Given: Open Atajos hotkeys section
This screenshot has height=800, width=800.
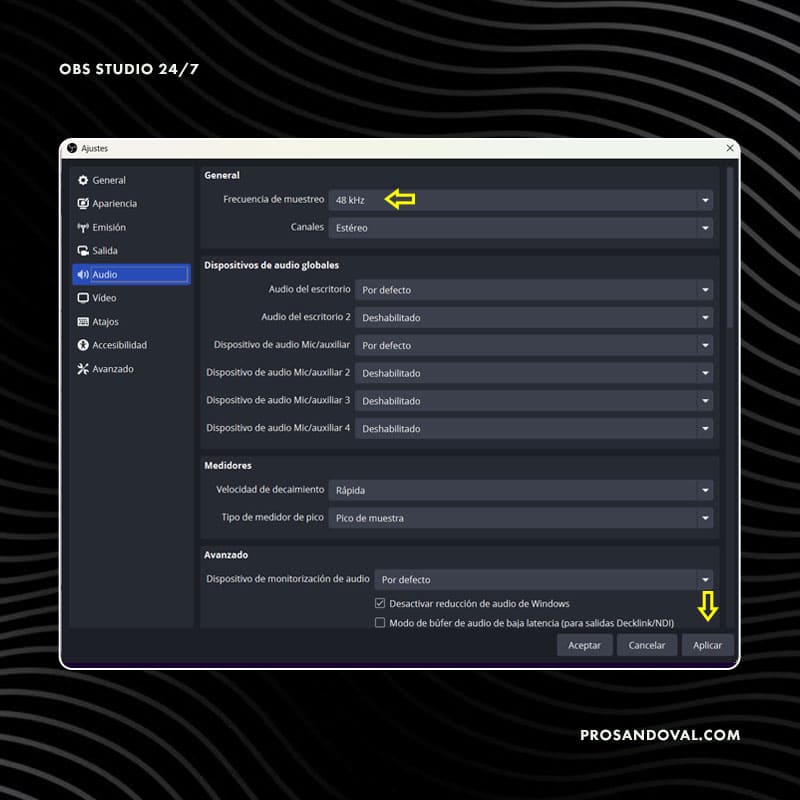Looking at the screenshot, I should tap(131, 321).
